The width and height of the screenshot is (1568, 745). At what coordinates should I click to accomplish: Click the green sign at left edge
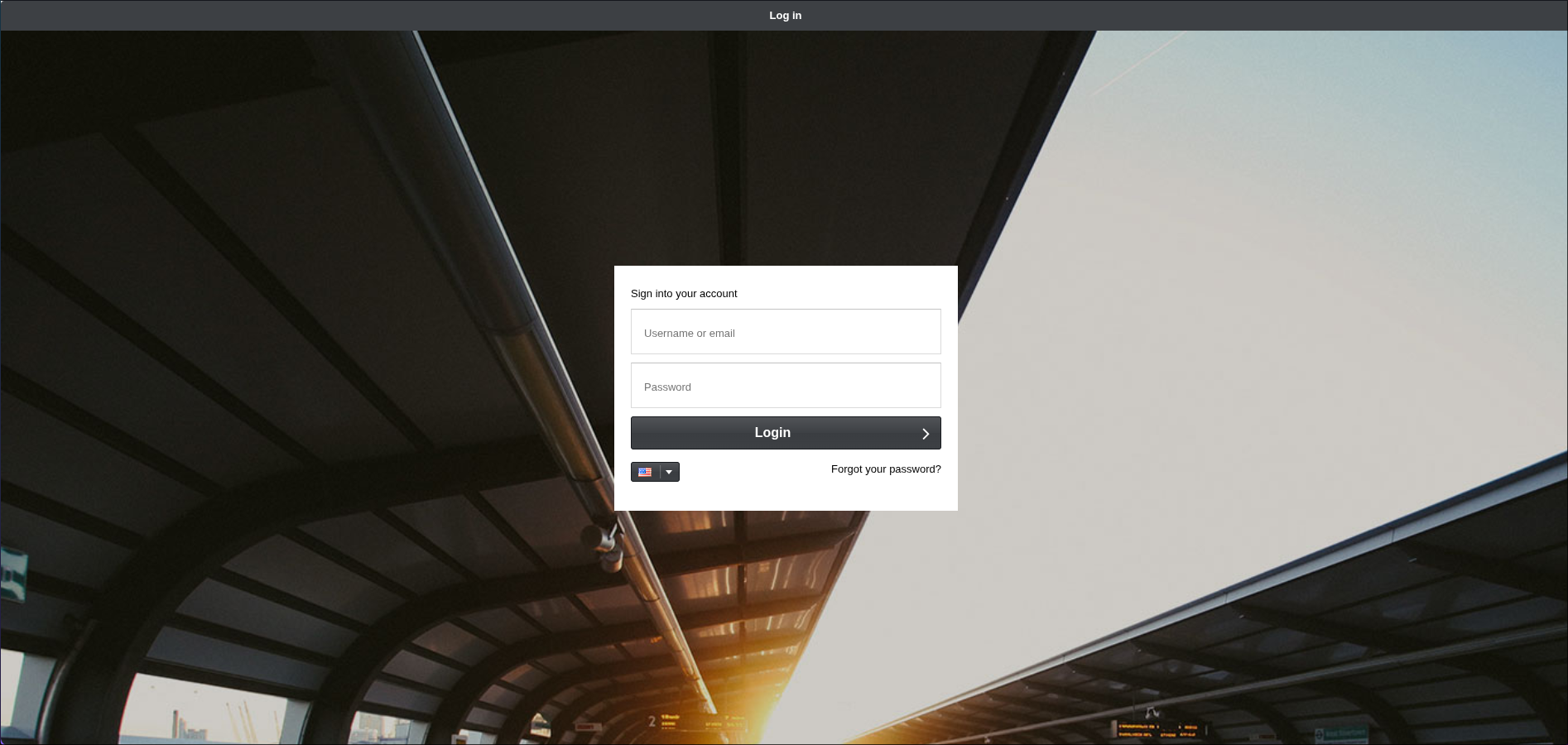point(13,573)
